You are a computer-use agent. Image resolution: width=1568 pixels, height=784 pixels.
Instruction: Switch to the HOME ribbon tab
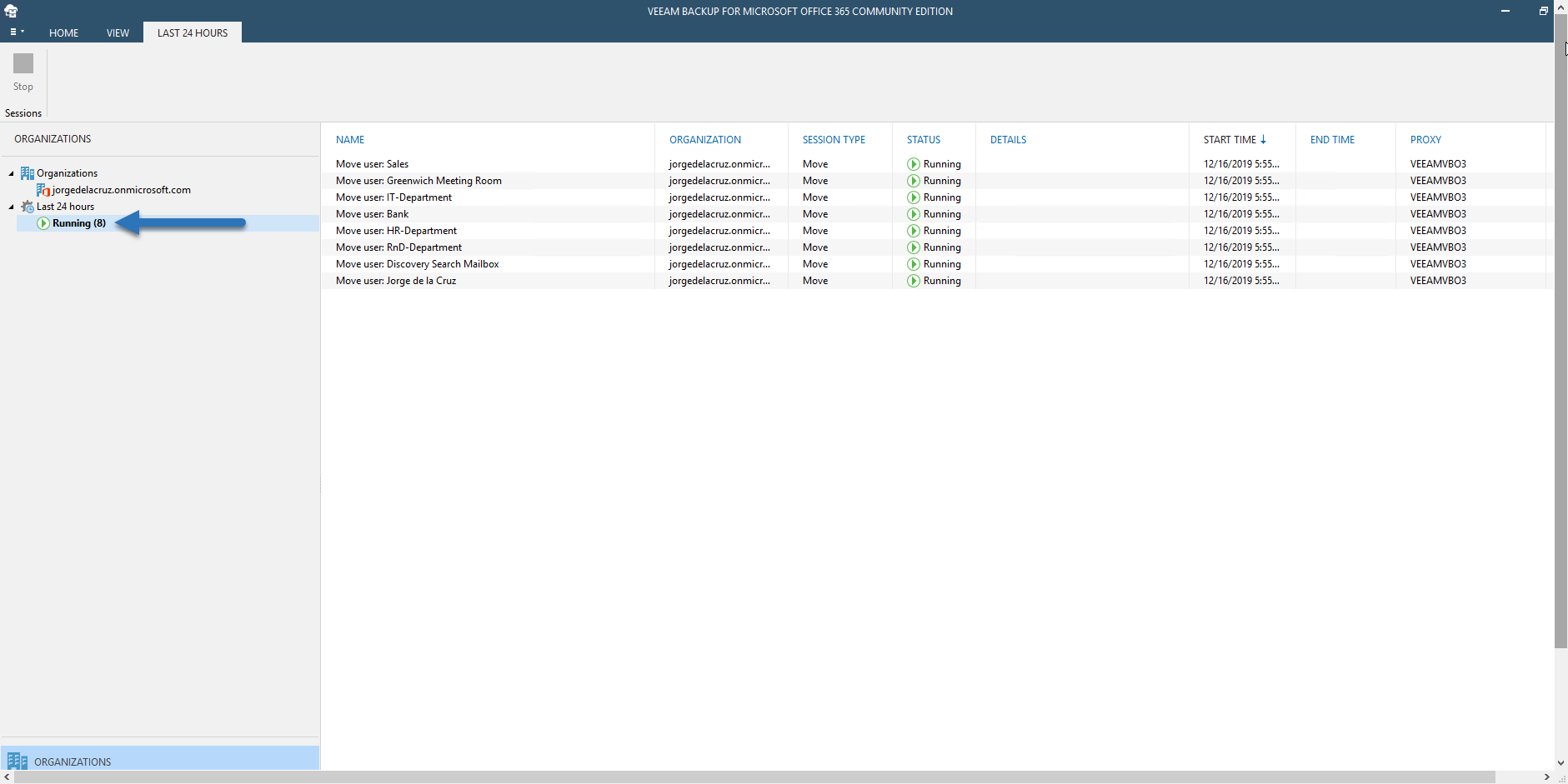pyautogui.click(x=63, y=33)
